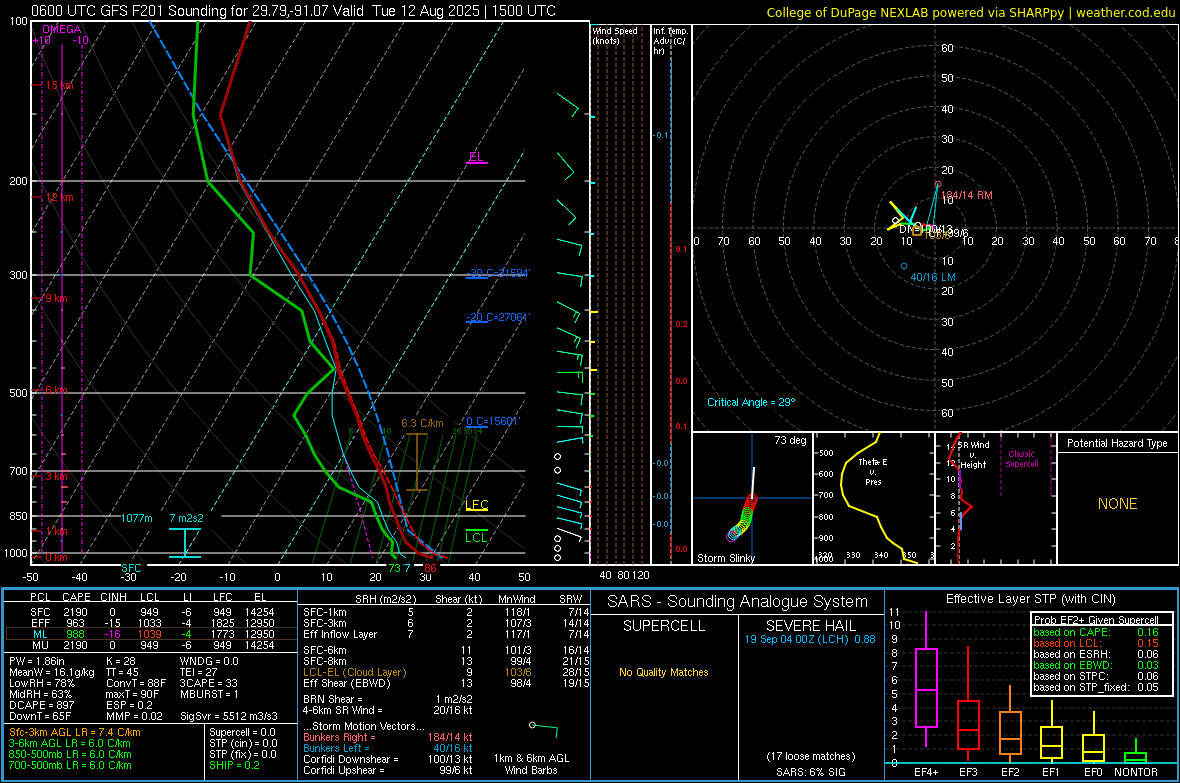
Task: Click the Corfidi Upshear = 99/6 kt line
Action: [388, 769]
